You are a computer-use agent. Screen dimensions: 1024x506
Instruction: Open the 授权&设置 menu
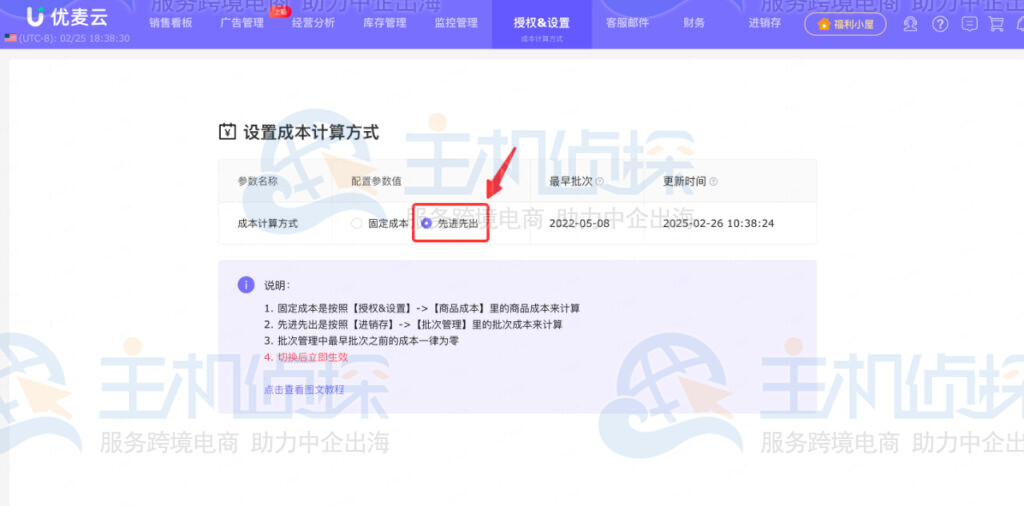pyautogui.click(x=541, y=23)
